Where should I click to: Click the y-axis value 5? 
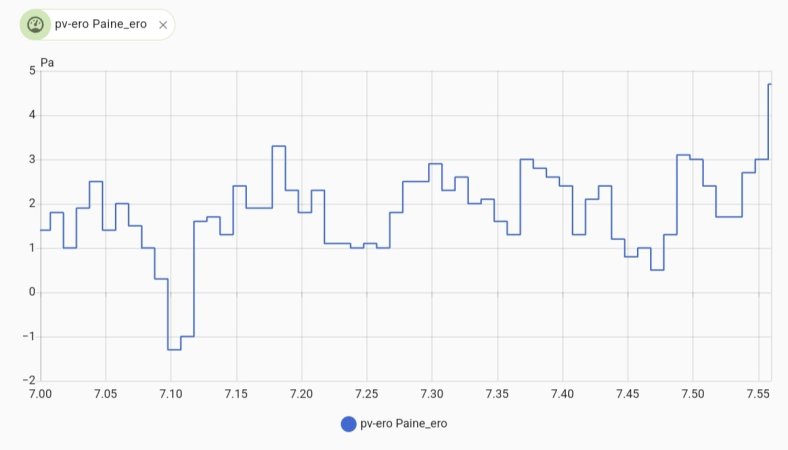32,71
